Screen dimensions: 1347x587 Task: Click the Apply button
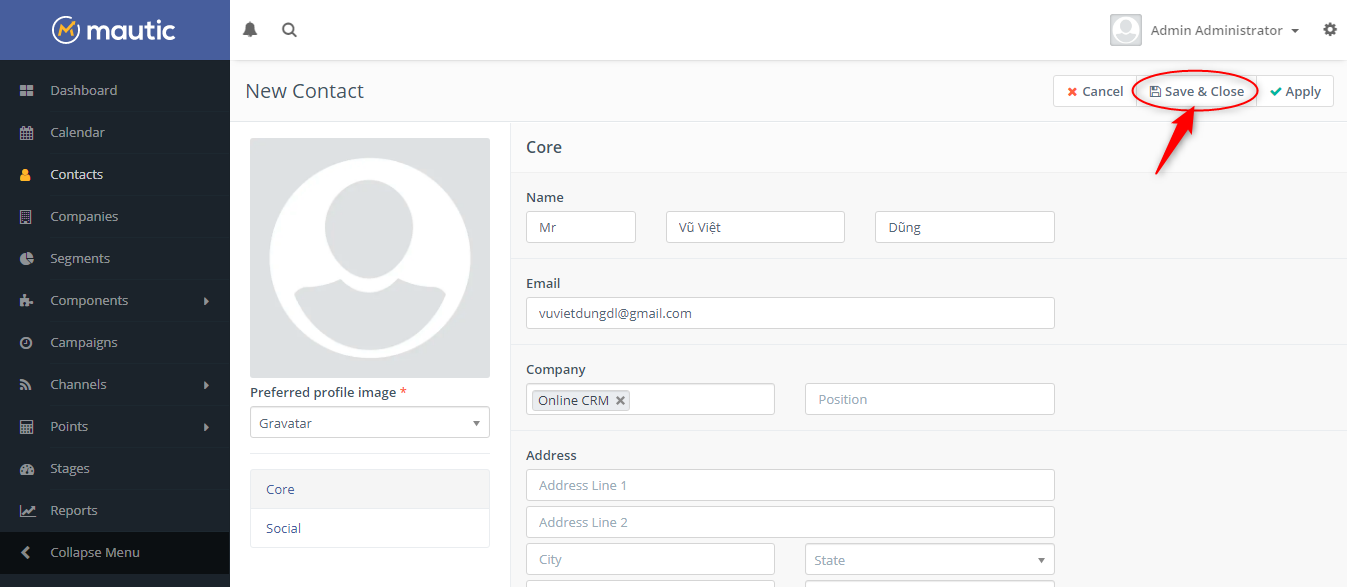pos(1295,91)
